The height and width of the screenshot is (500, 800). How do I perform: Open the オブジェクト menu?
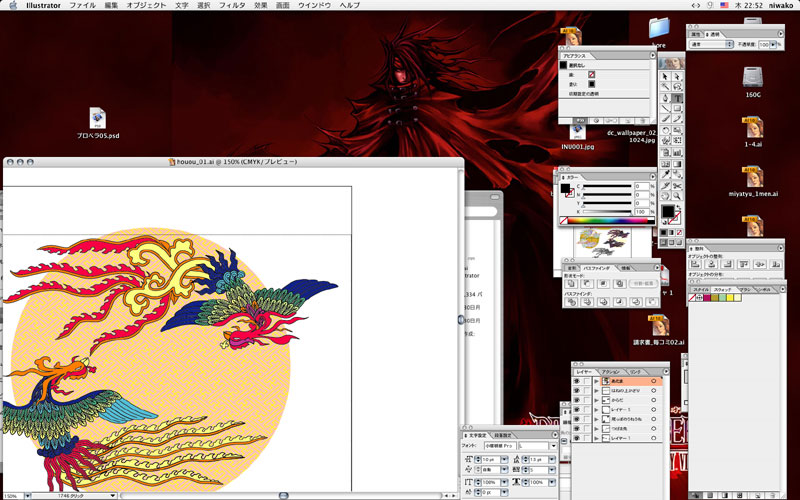click(146, 5)
